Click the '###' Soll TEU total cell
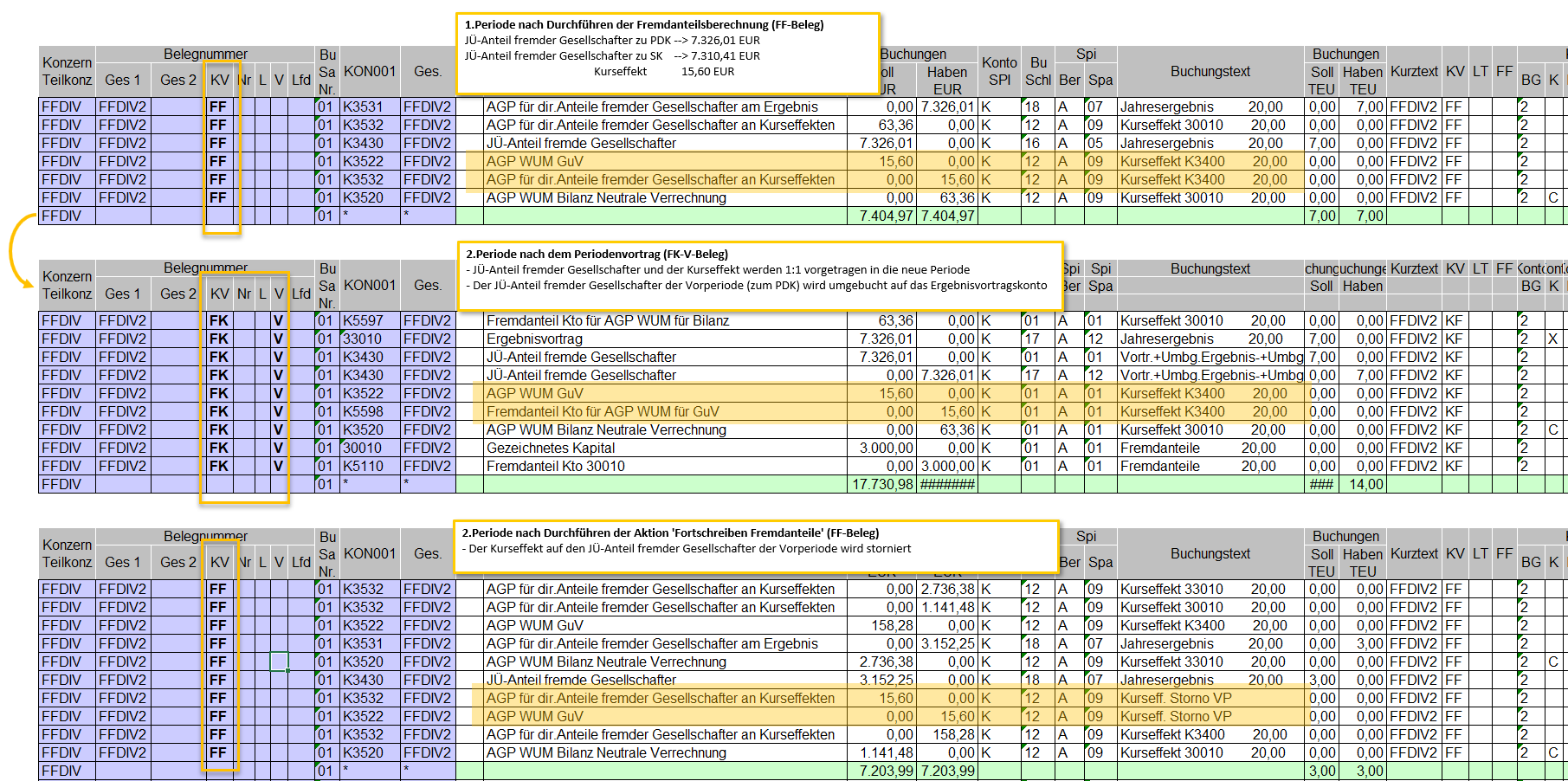 coord(1321,484)
